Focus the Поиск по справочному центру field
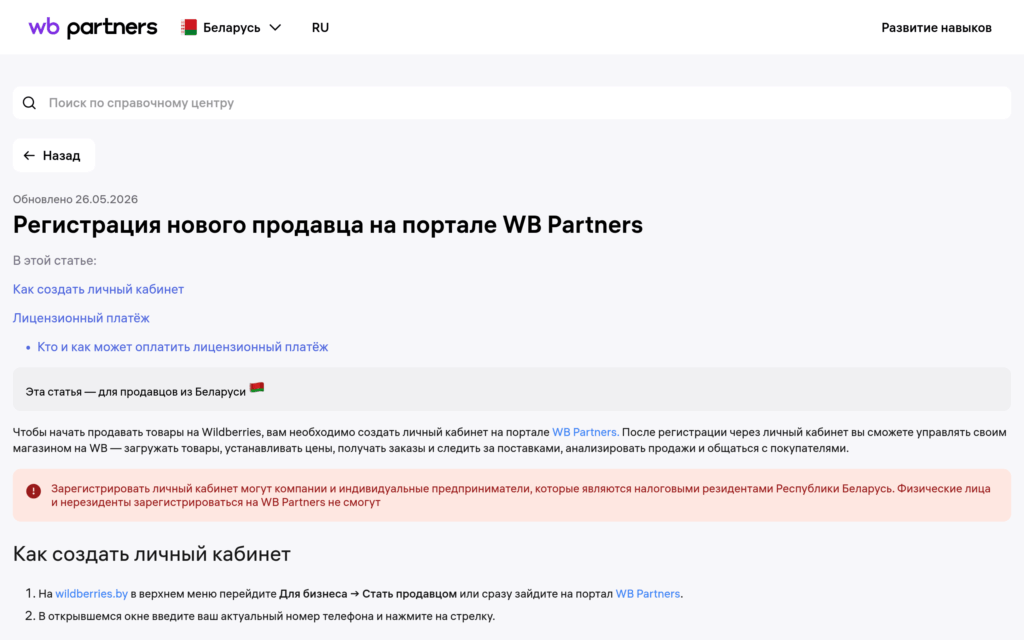The width and height of the screenshot is (1024, 640). pos(511,103)
